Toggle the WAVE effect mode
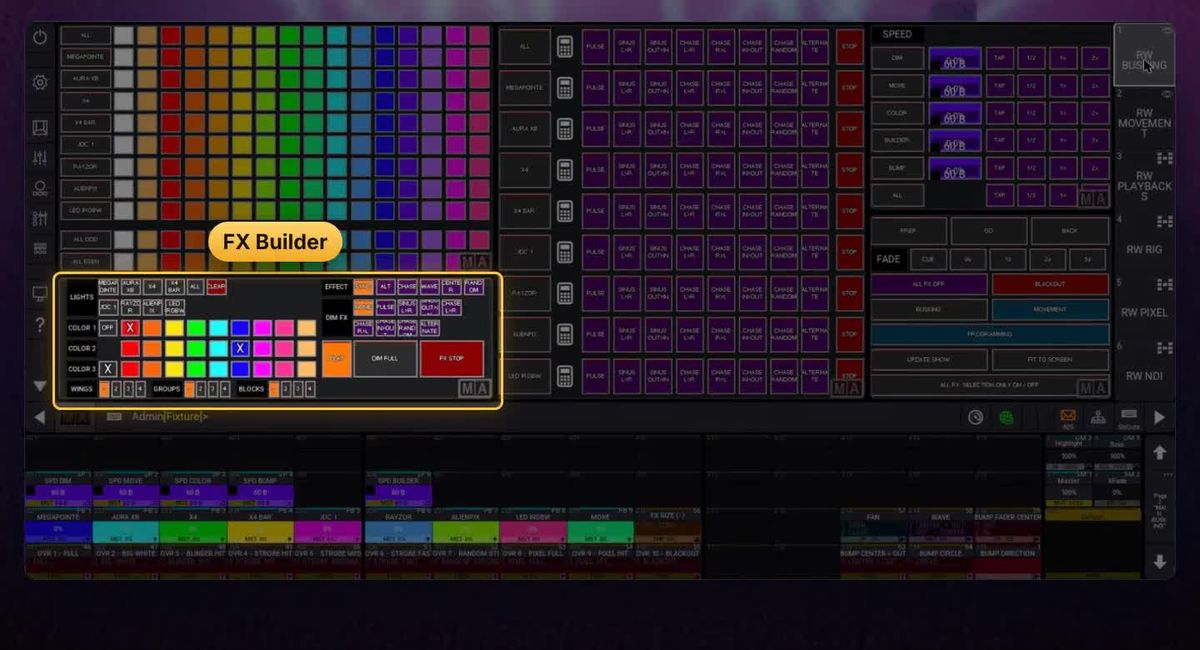This screenshot has width=1200, height=650. tap(429, 287)
